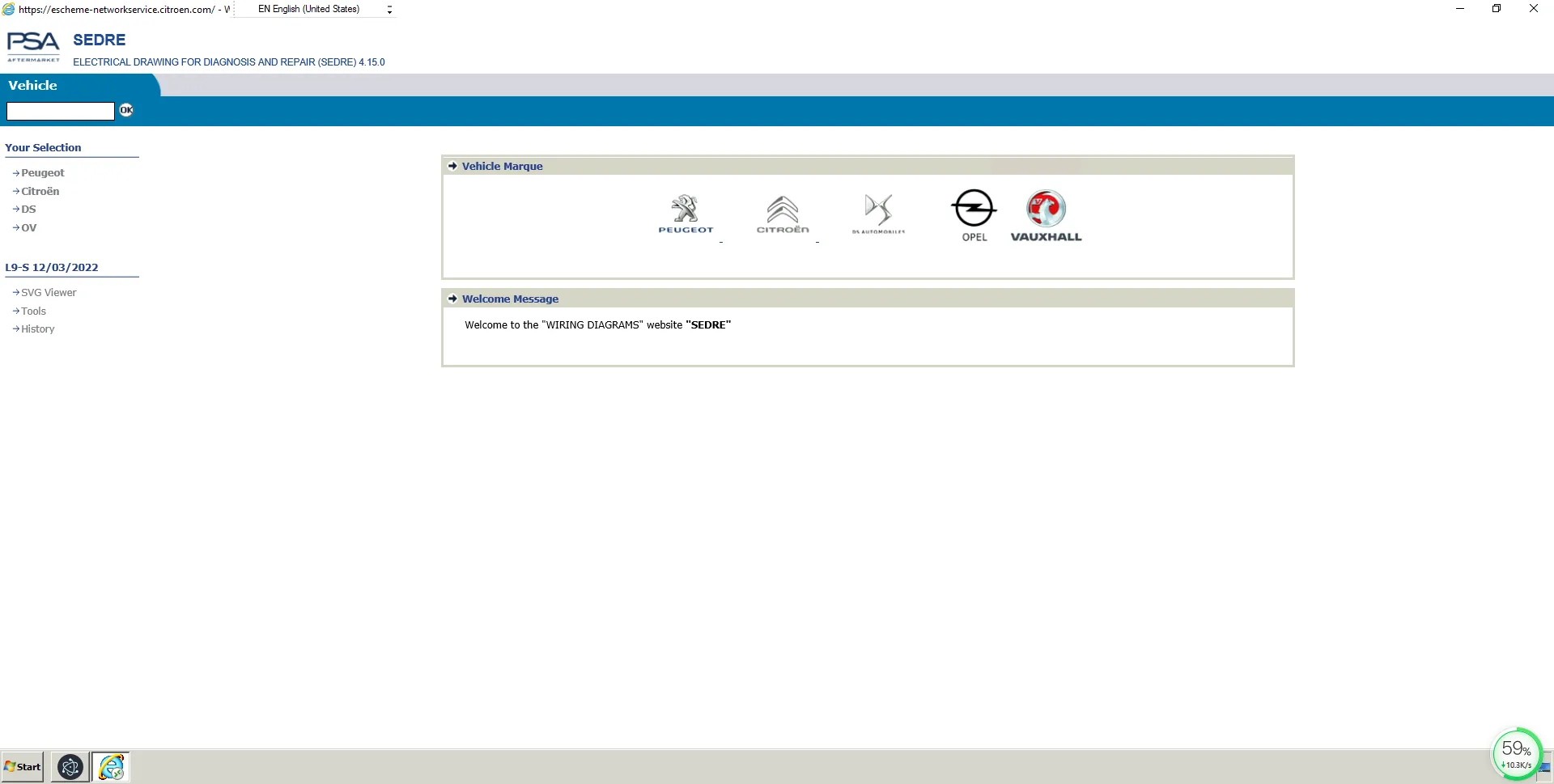Switch to the Vehicle tab
The height and width of the screenshot is (784, 1554).
tap(33, 85)
